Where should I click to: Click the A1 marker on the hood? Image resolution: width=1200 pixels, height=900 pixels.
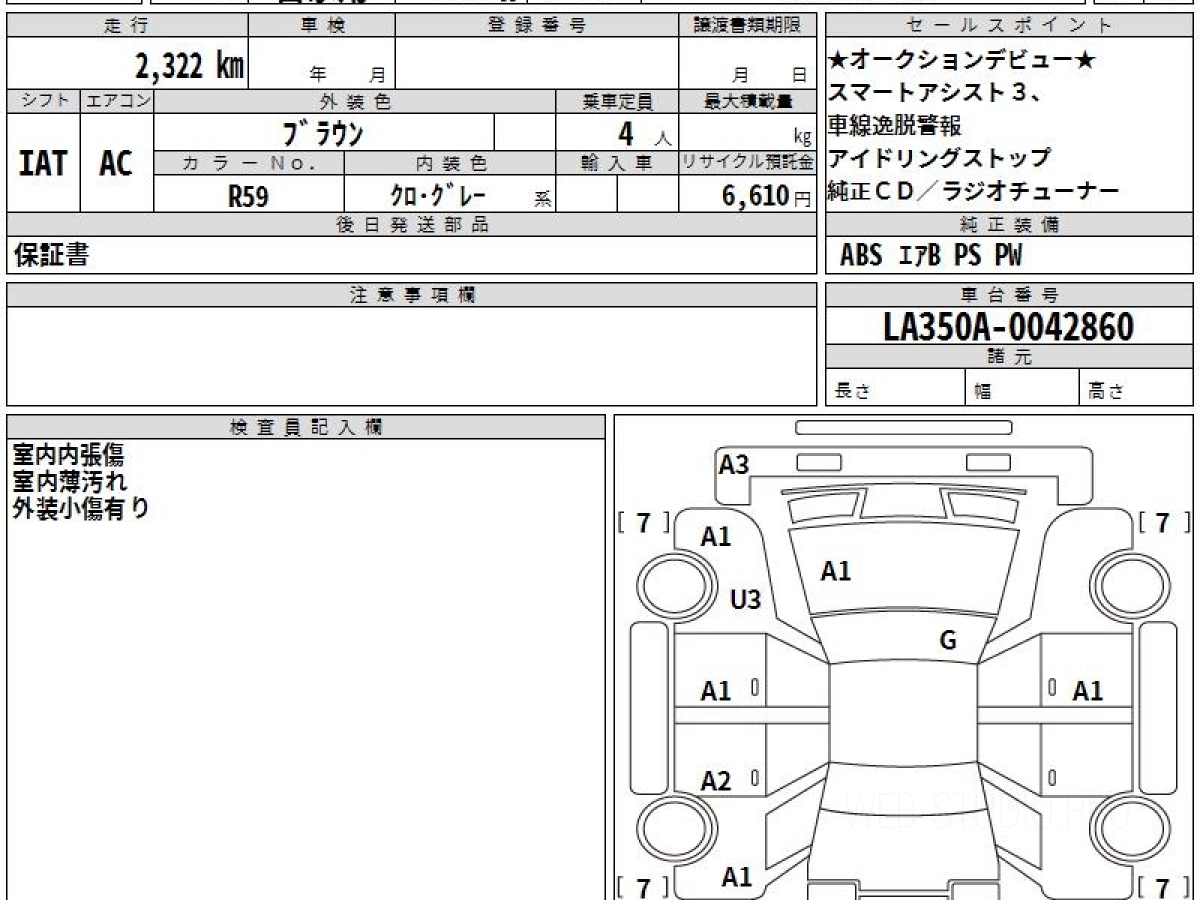837,571
